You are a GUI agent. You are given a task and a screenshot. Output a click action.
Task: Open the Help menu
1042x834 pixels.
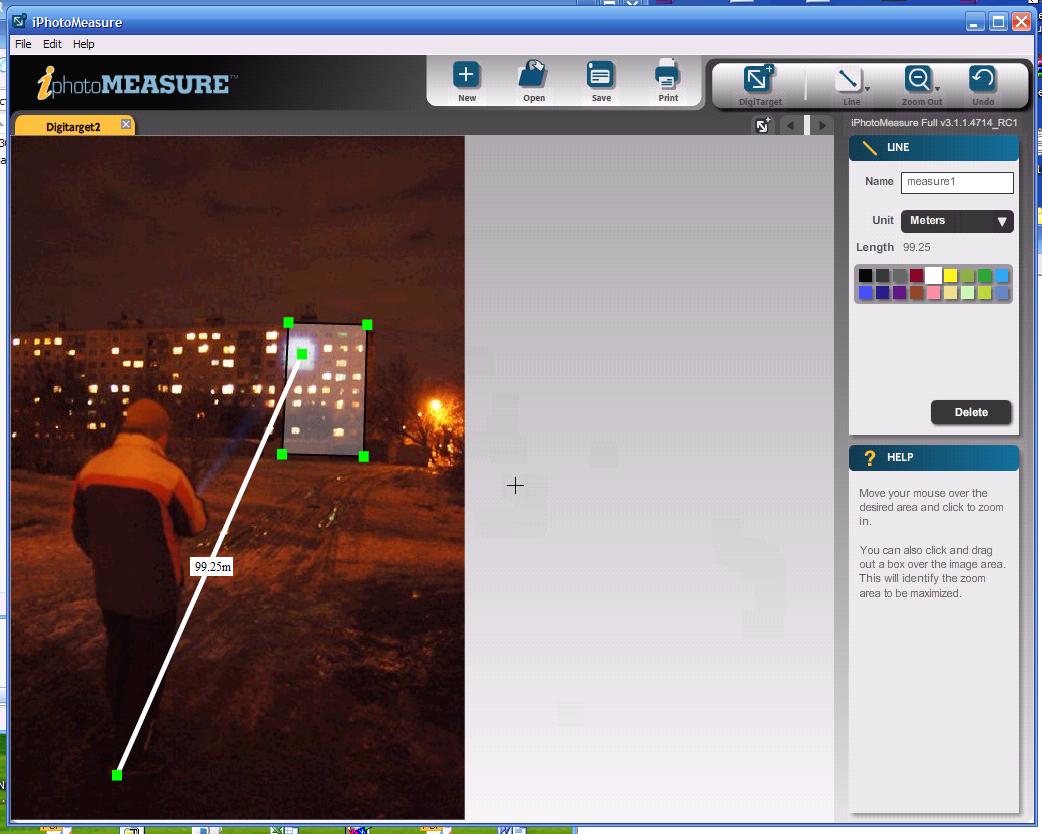point(84,44)
